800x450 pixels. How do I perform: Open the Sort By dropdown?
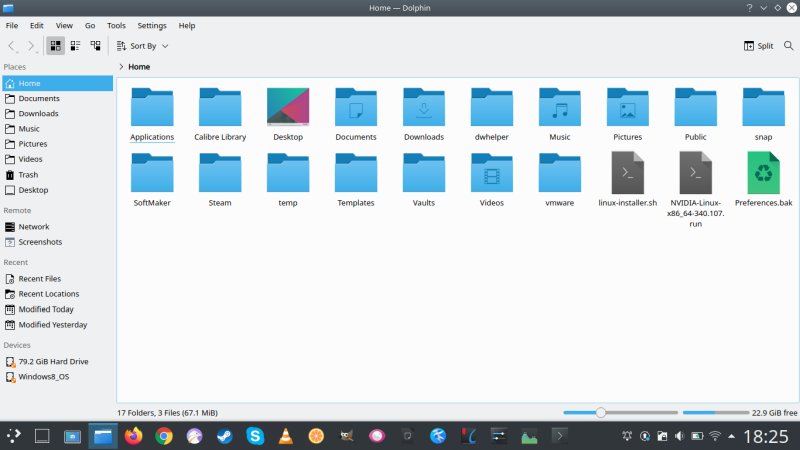click(142, 46)
